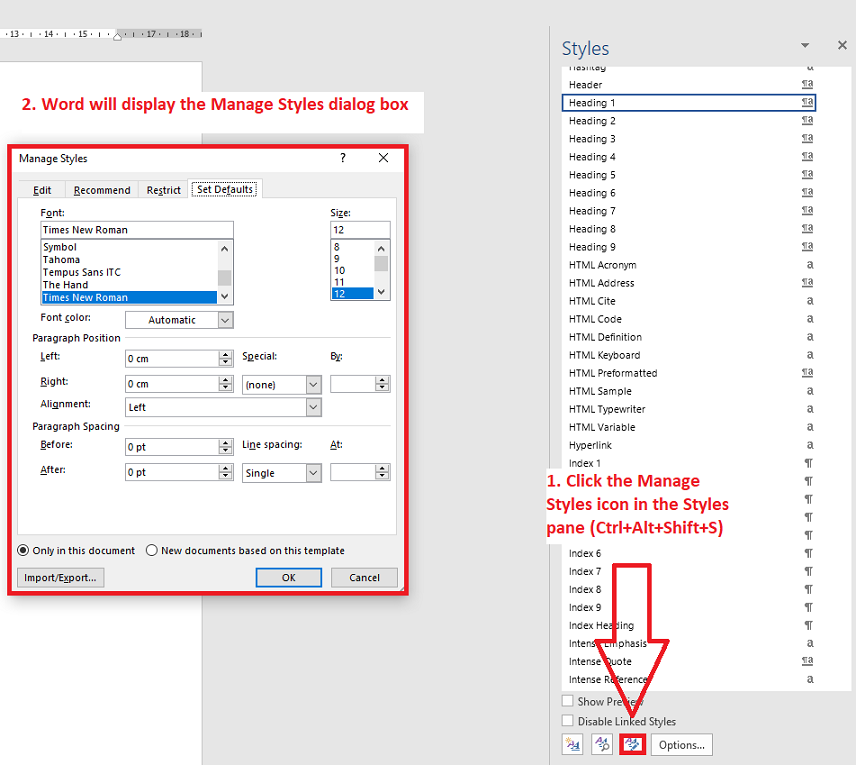This screenshot has width=856, height=765.
Task: Select the Intense Quote style
Action: click(689, 661)
